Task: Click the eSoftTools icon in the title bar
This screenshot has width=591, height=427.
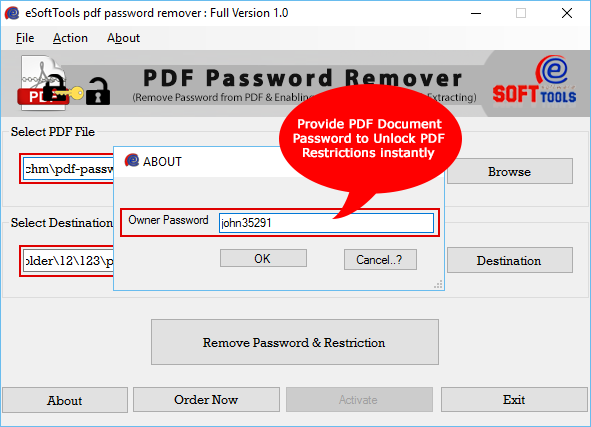Action: pos(12,13)
